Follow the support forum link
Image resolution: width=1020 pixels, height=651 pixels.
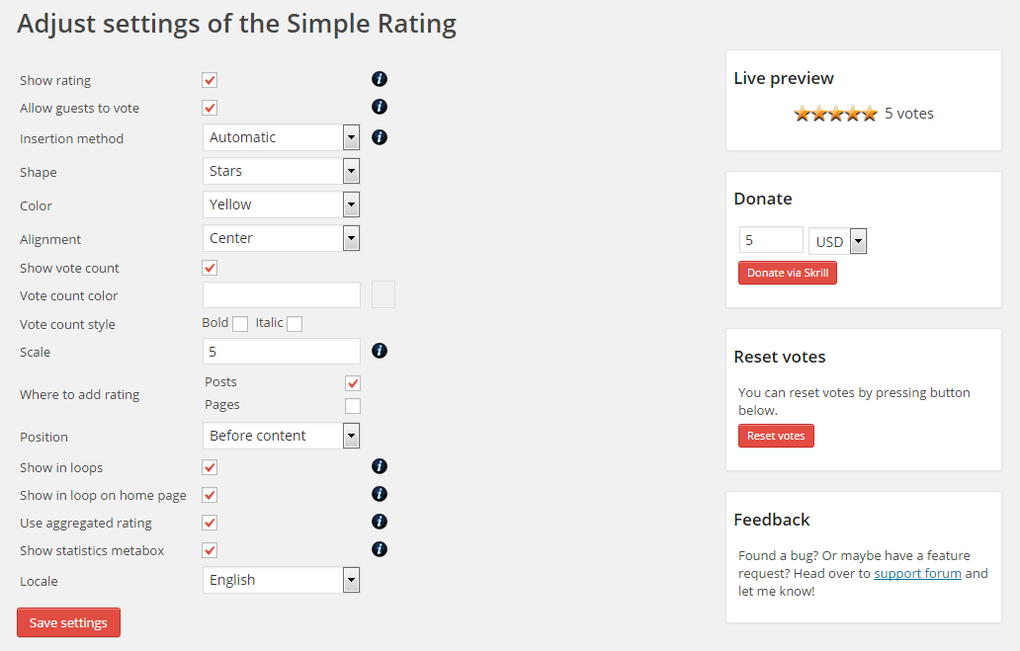click(917, 573)
